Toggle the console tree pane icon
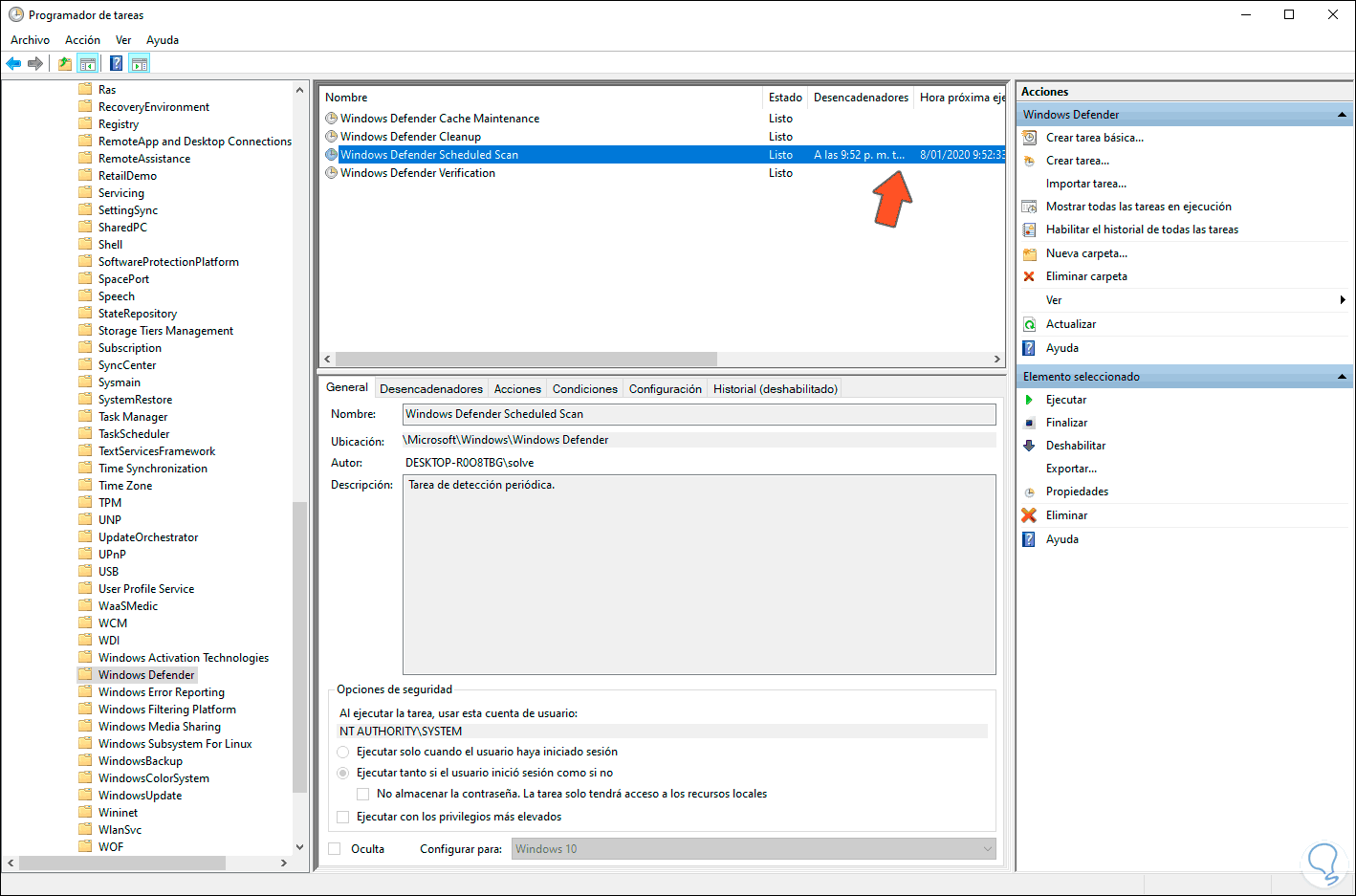Viewport: 1356px width, 896px height. pos(87,62)
